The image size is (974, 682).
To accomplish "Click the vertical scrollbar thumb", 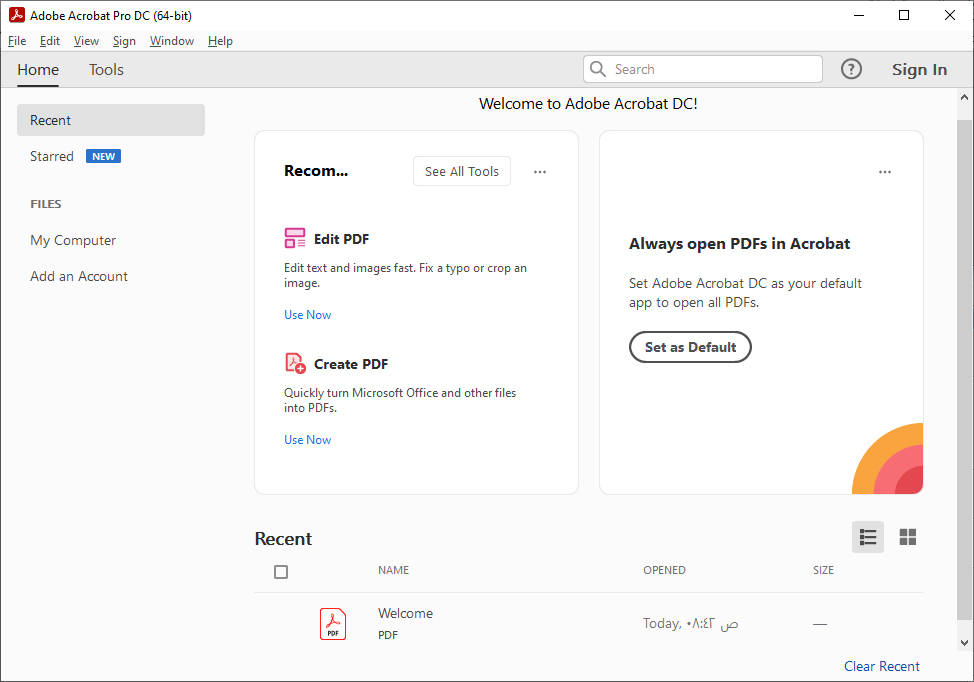I will click(x=964, y=370).
